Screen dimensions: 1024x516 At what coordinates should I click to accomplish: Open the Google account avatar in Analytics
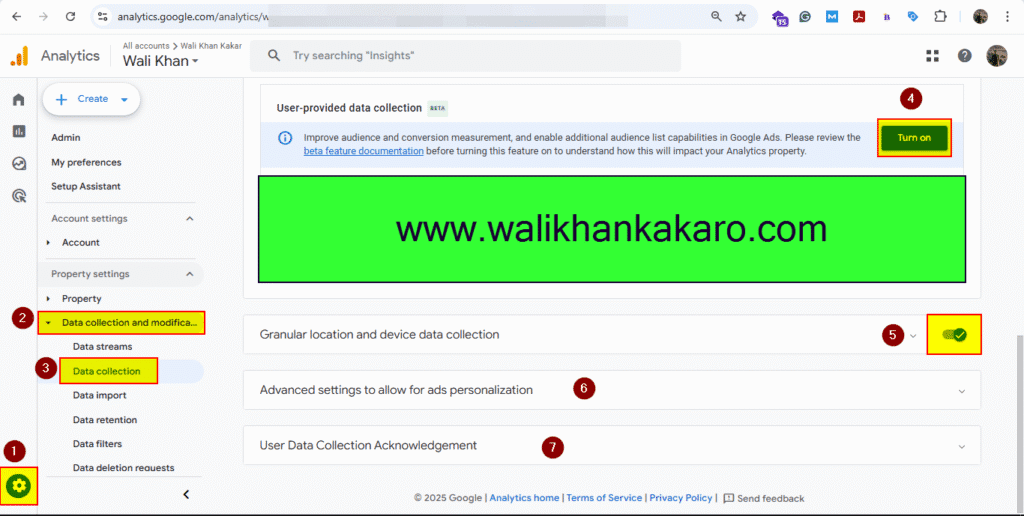[997, 56]
